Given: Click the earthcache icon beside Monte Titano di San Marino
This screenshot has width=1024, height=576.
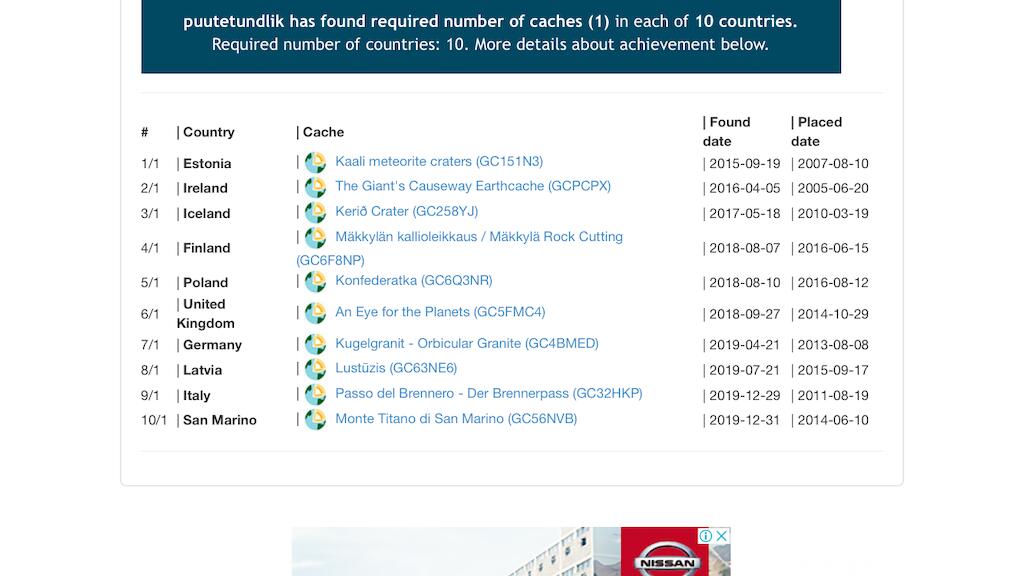Looking at the screenshot, I should (x=315, y=419).
